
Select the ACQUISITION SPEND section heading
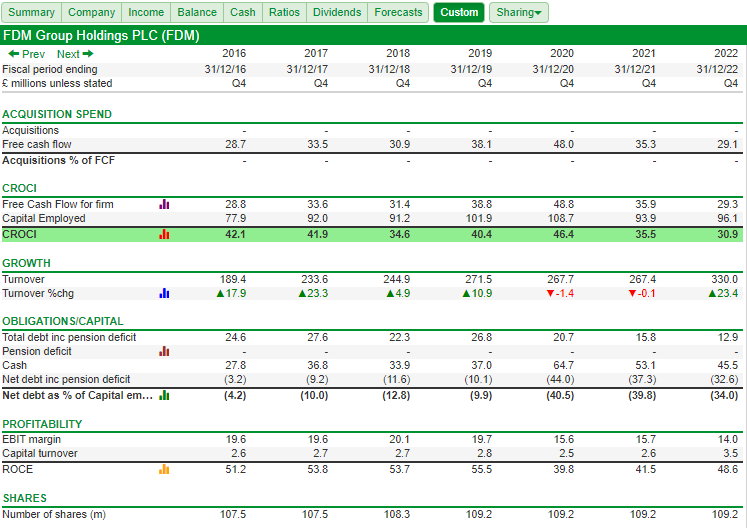(57, 114)
